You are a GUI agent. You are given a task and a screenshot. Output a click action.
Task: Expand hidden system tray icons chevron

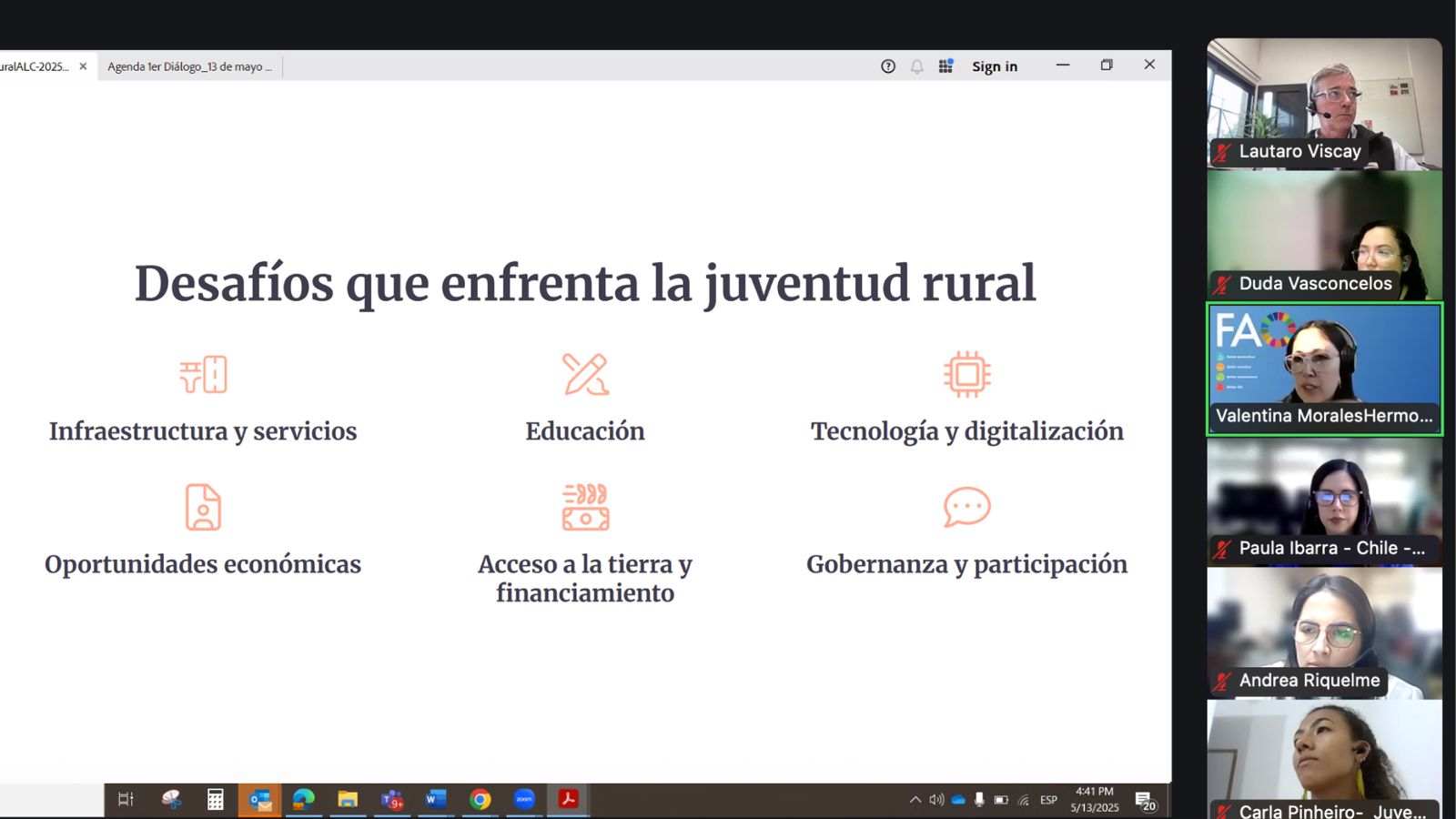(x=915, y=800)
